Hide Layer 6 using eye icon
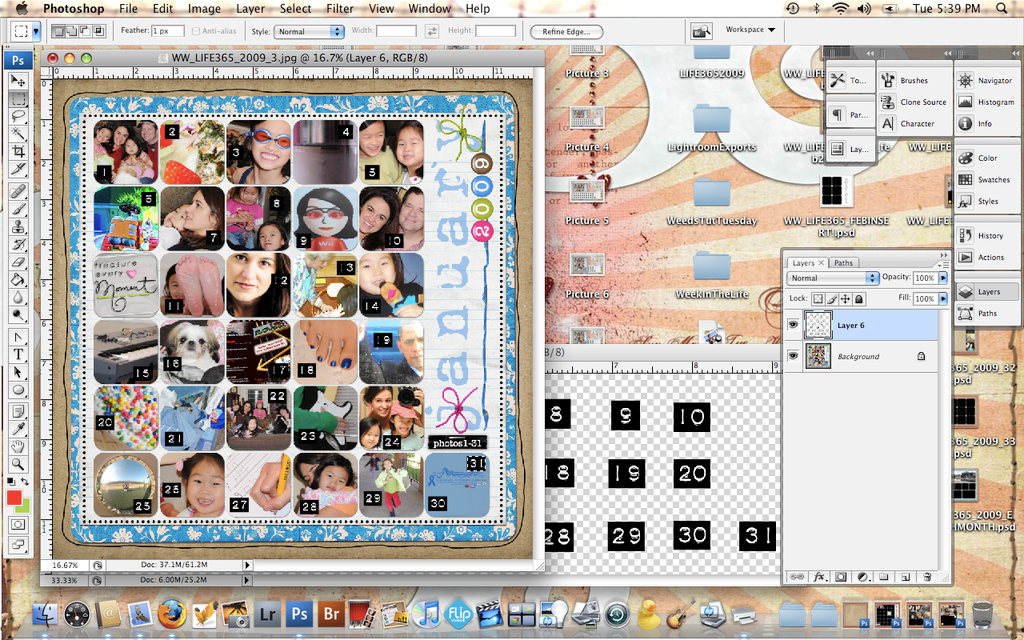 [793, 325]
